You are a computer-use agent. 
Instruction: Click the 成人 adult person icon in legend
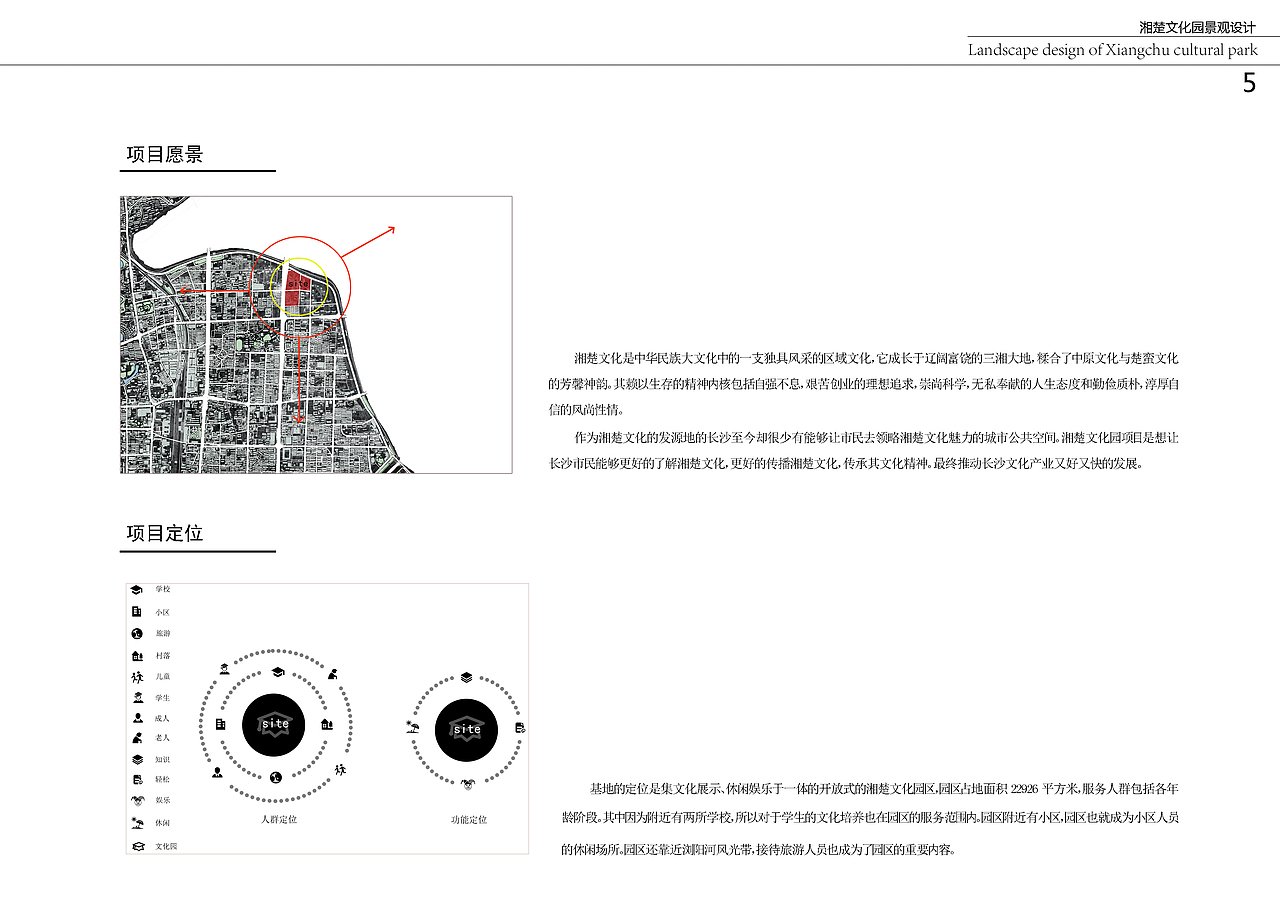tap(137, 718)
